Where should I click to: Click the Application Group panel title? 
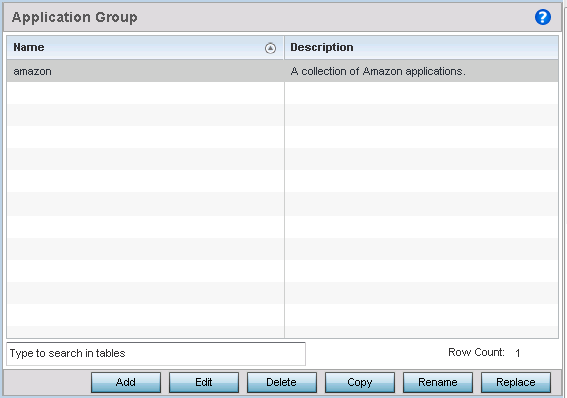[74, 17]
